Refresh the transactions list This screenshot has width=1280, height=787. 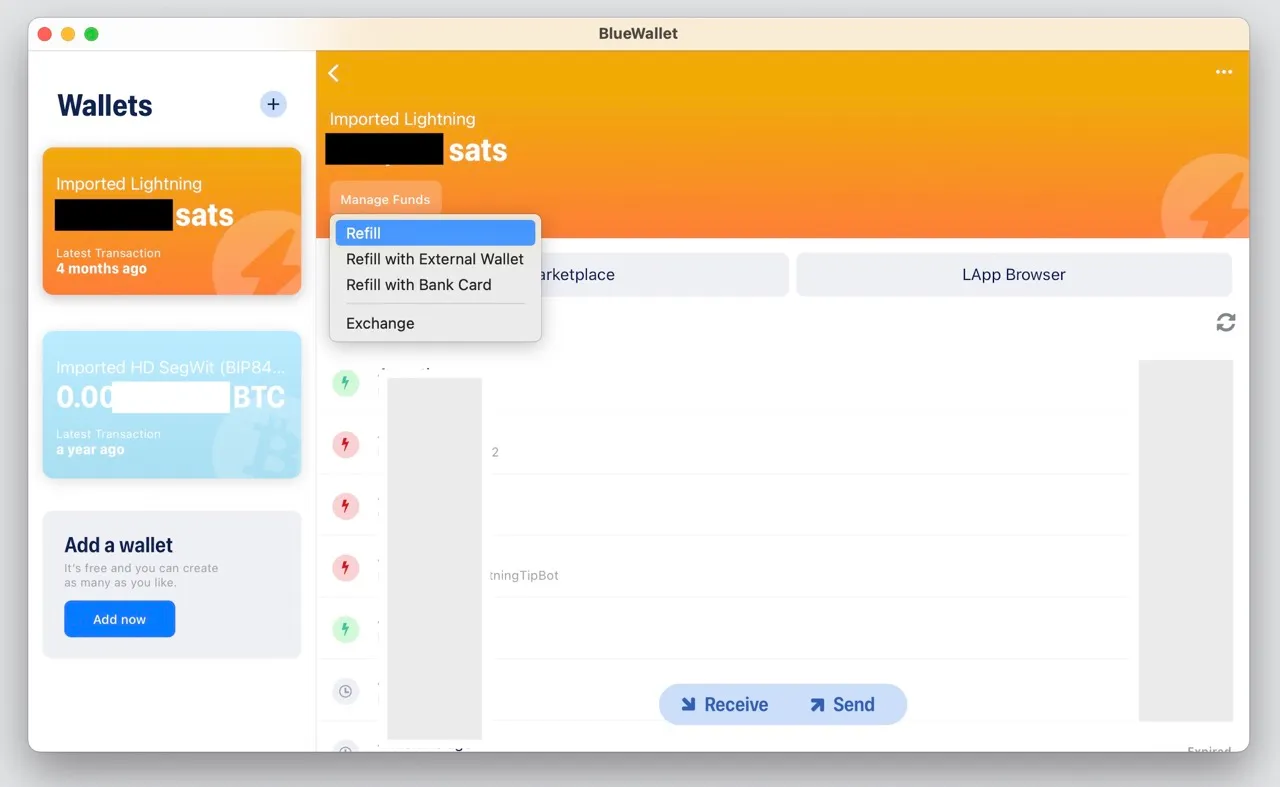[1226, 322]
